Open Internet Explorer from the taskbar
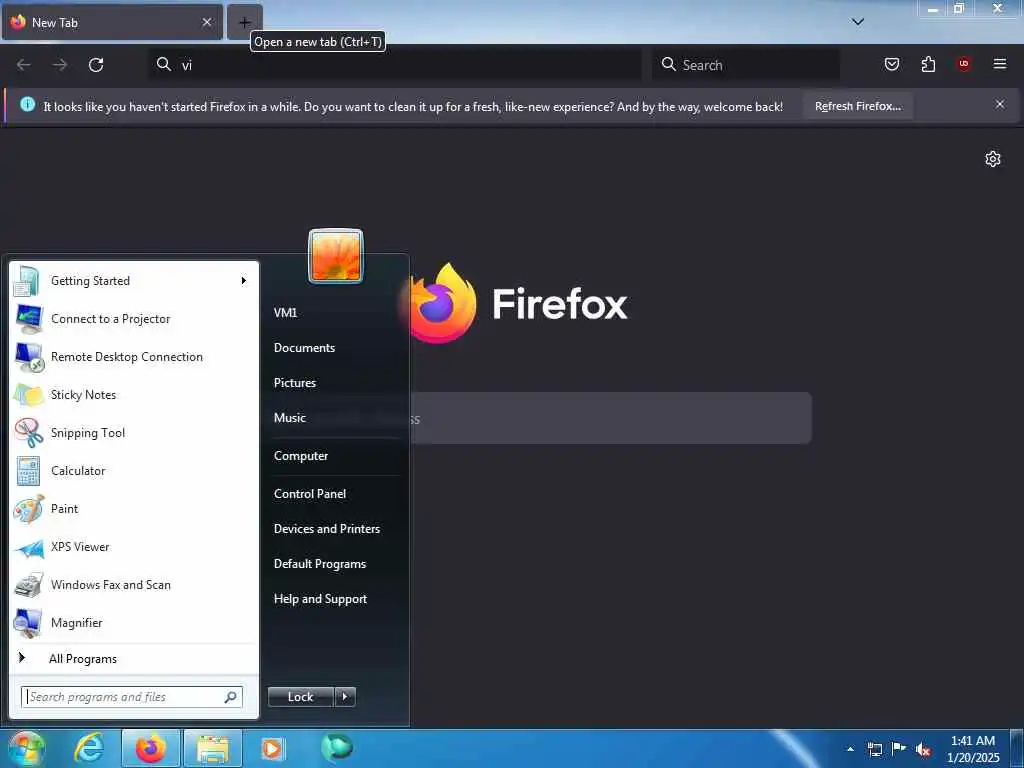Viewport: 1024px width, 768px height. tap(88, 748)
